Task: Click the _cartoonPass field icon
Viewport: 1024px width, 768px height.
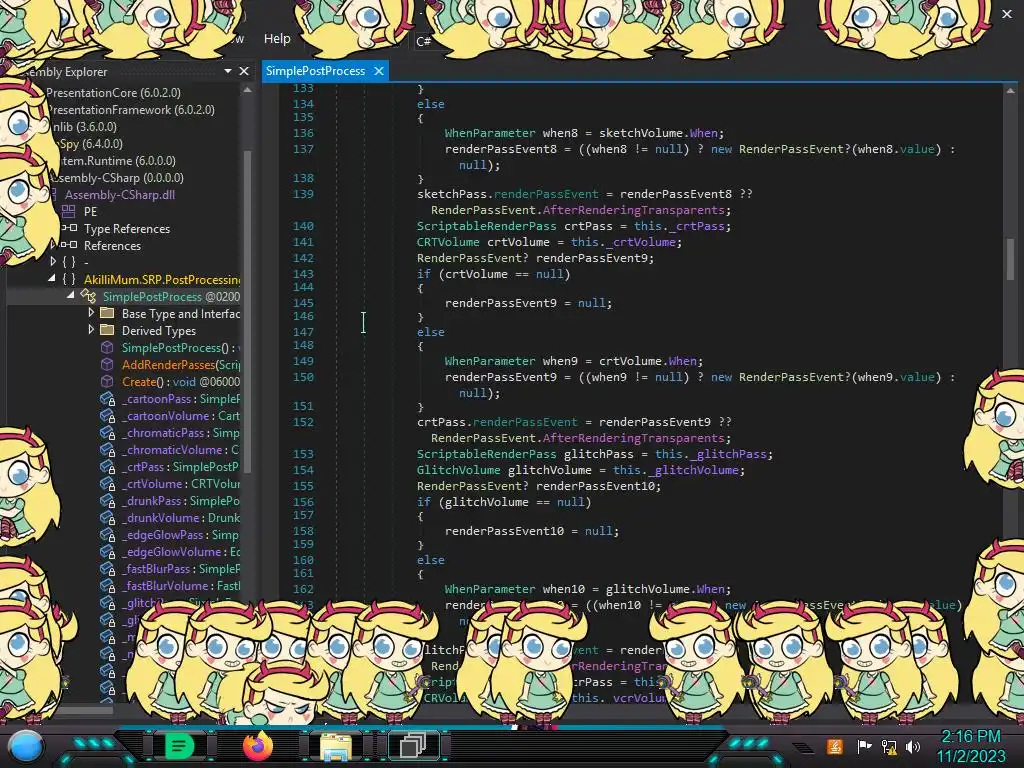Action: click(x=108, y=398)
